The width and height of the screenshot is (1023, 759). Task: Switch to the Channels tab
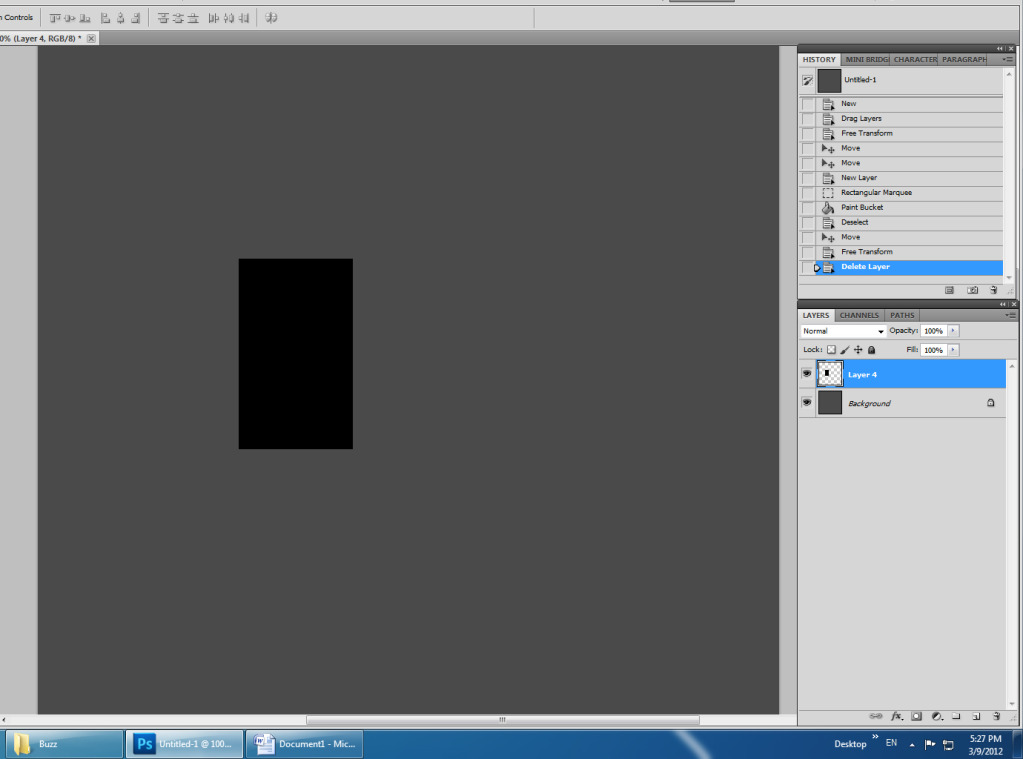pyautogui.click(x=859, y=315)
